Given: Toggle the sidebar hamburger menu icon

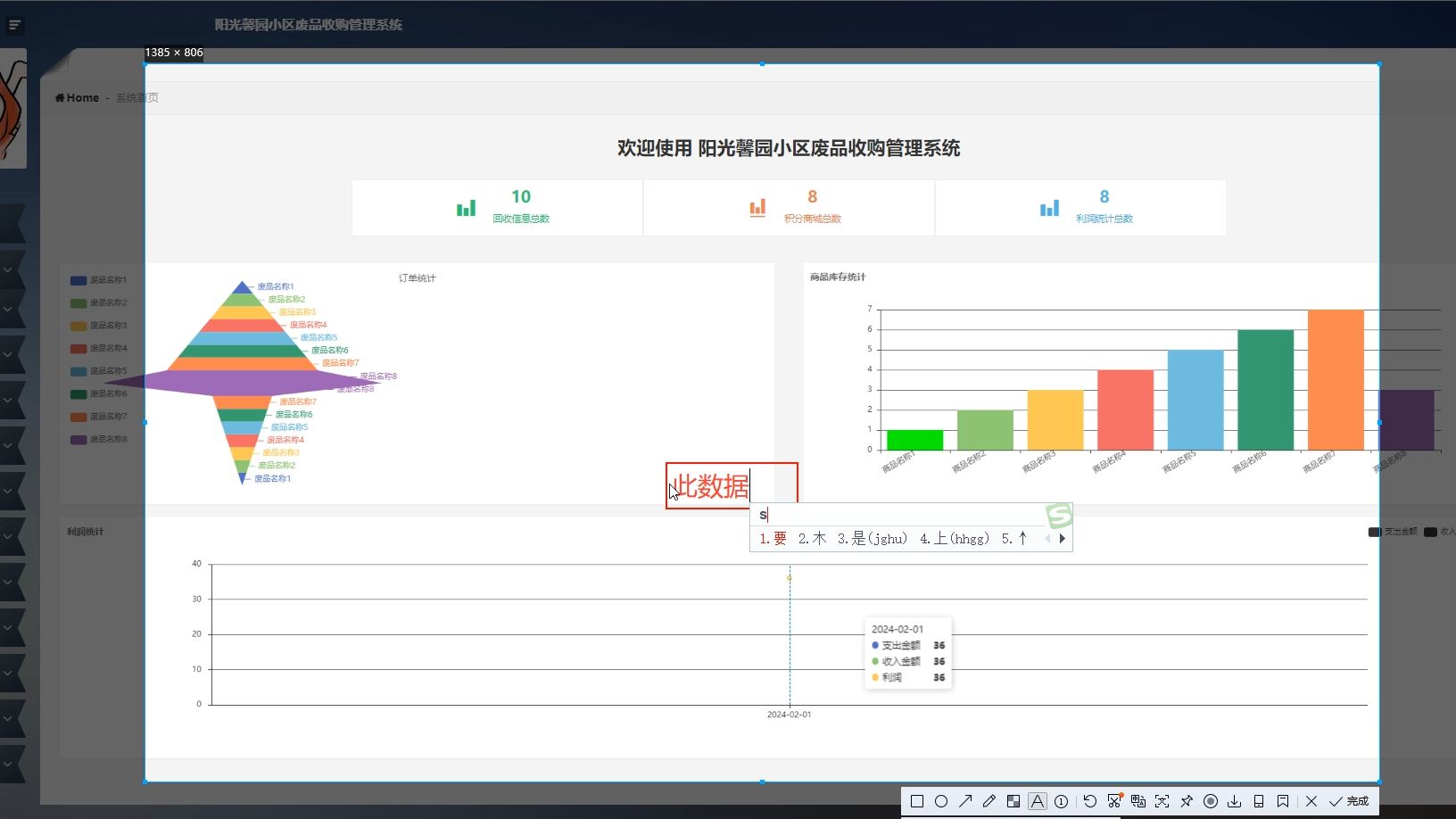Looking at the screenshot, I should pos(14,25).
